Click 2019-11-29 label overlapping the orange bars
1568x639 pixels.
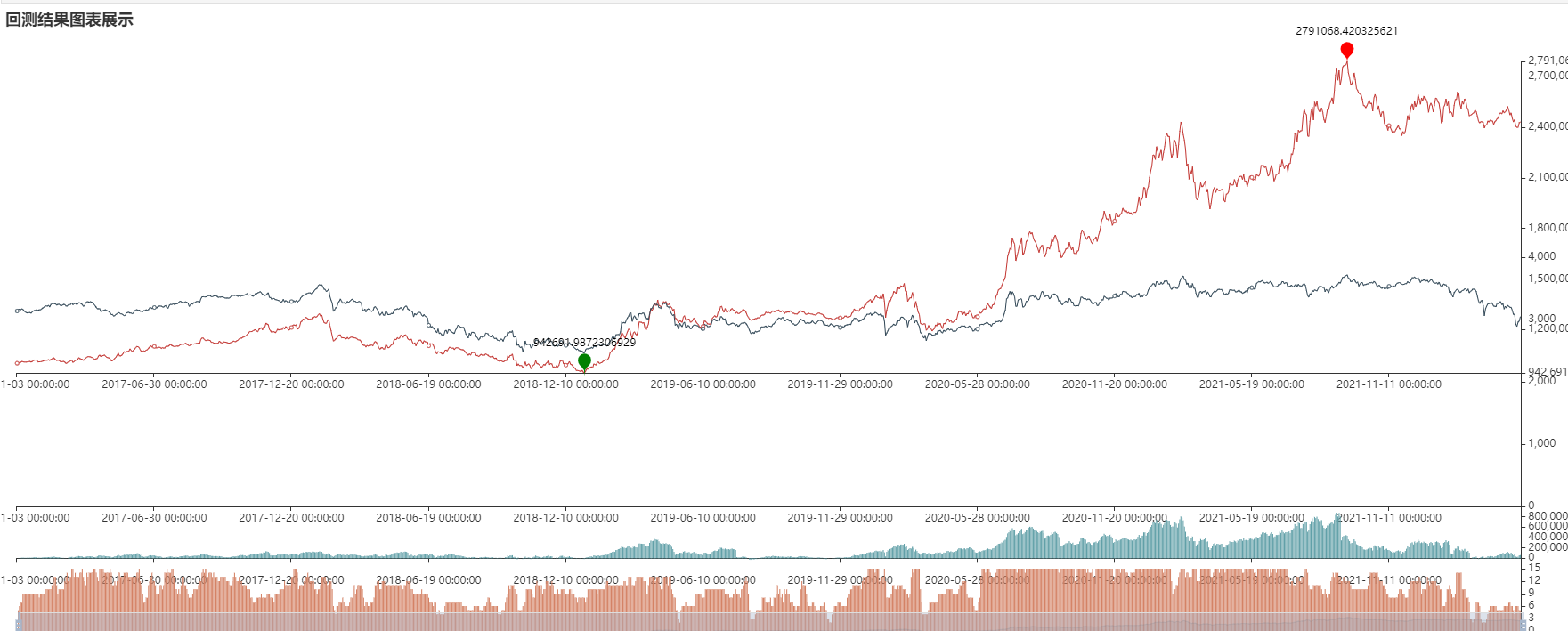[x=840, y=580]
